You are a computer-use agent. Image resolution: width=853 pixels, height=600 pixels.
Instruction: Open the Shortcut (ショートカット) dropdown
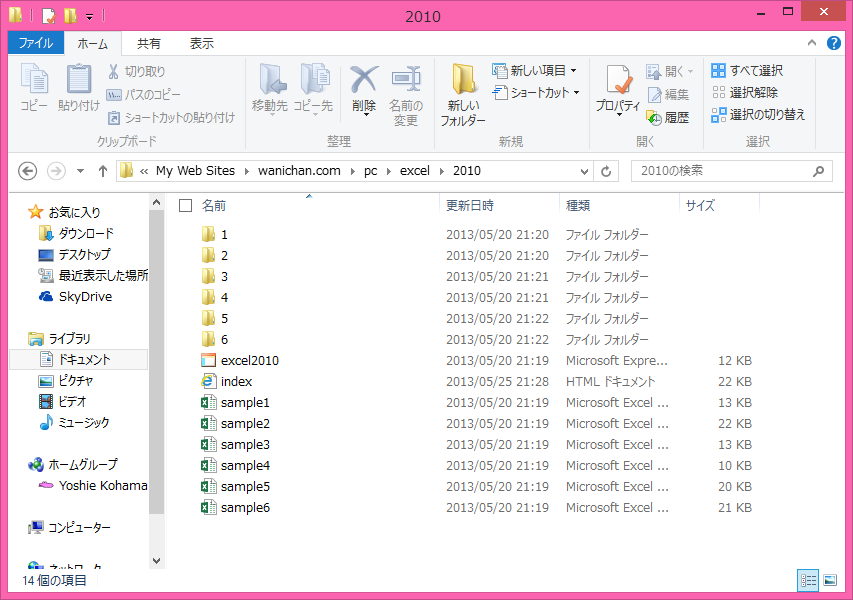pos(536,93)
